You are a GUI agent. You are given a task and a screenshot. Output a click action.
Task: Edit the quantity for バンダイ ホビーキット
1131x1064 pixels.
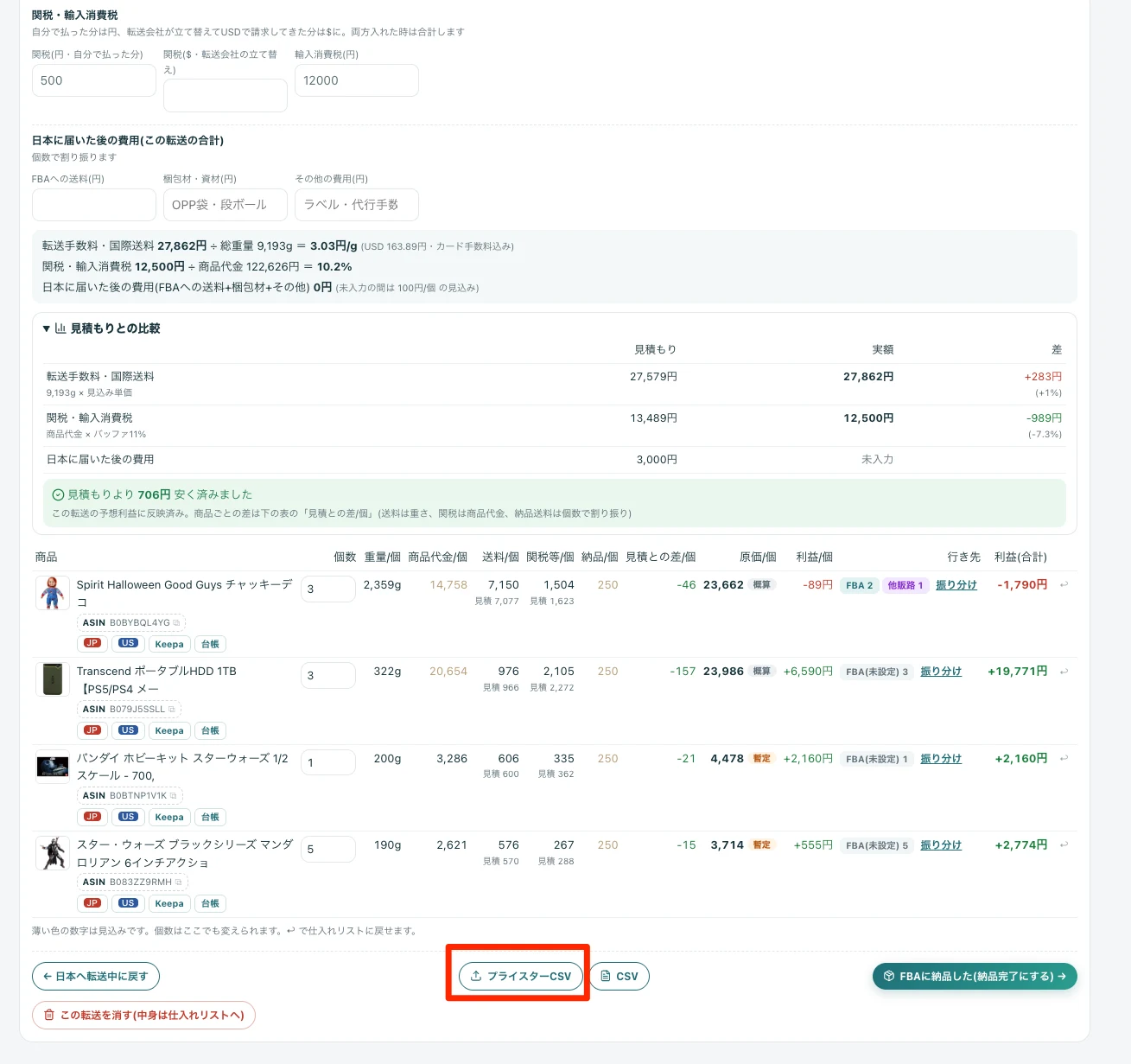pos(328,762)
